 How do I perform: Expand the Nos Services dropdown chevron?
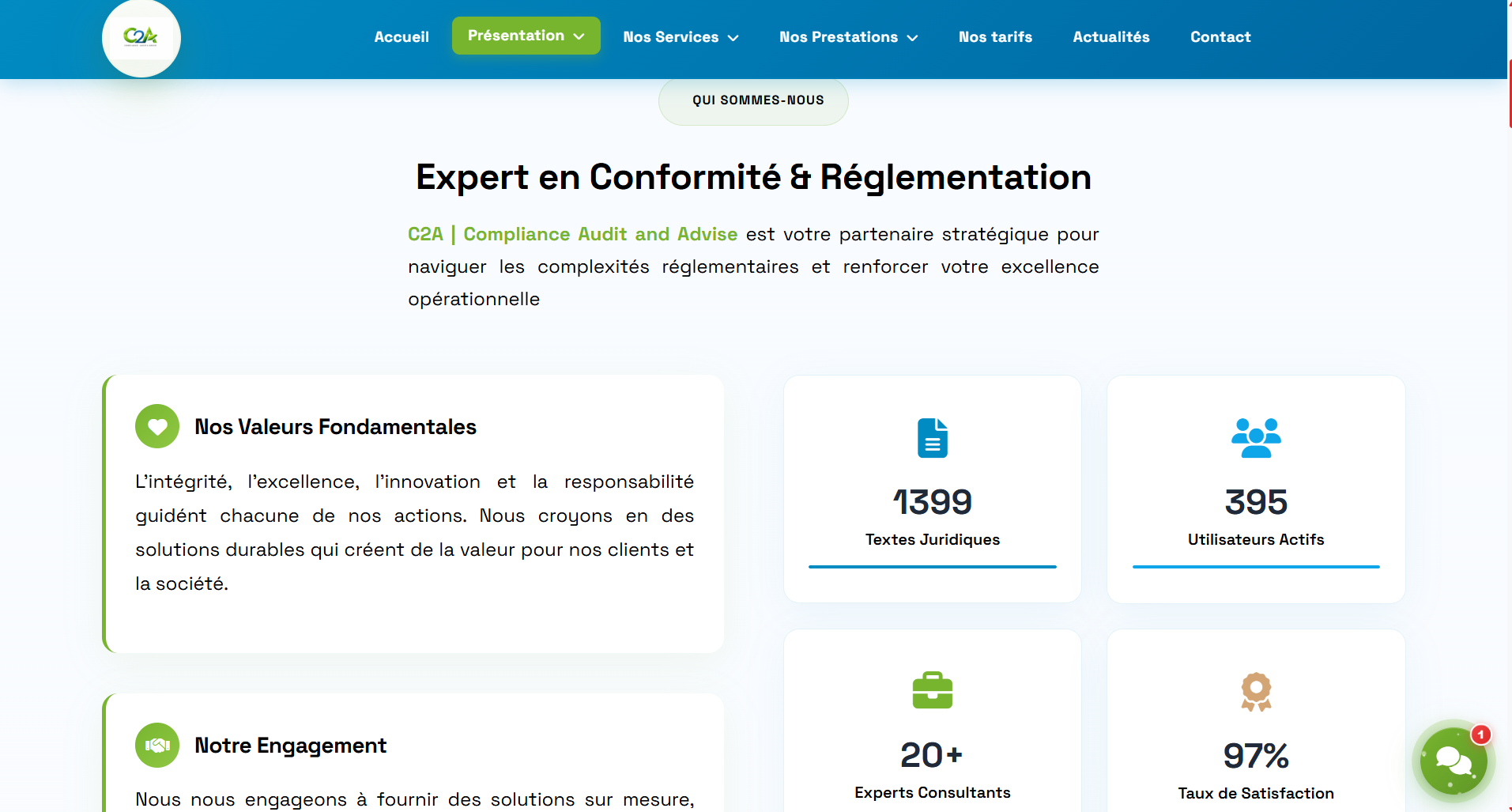(733, 38)
